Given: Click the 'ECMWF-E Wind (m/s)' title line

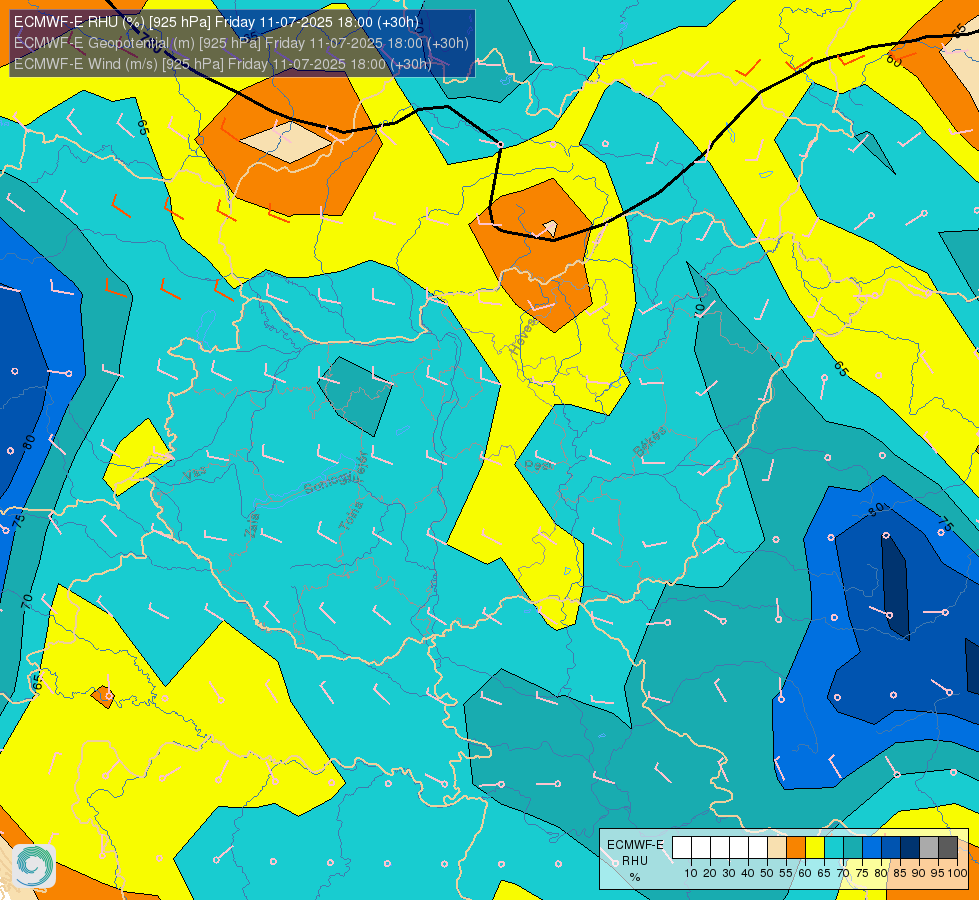Looking at the screenshot, I should [x=223, y=64].
